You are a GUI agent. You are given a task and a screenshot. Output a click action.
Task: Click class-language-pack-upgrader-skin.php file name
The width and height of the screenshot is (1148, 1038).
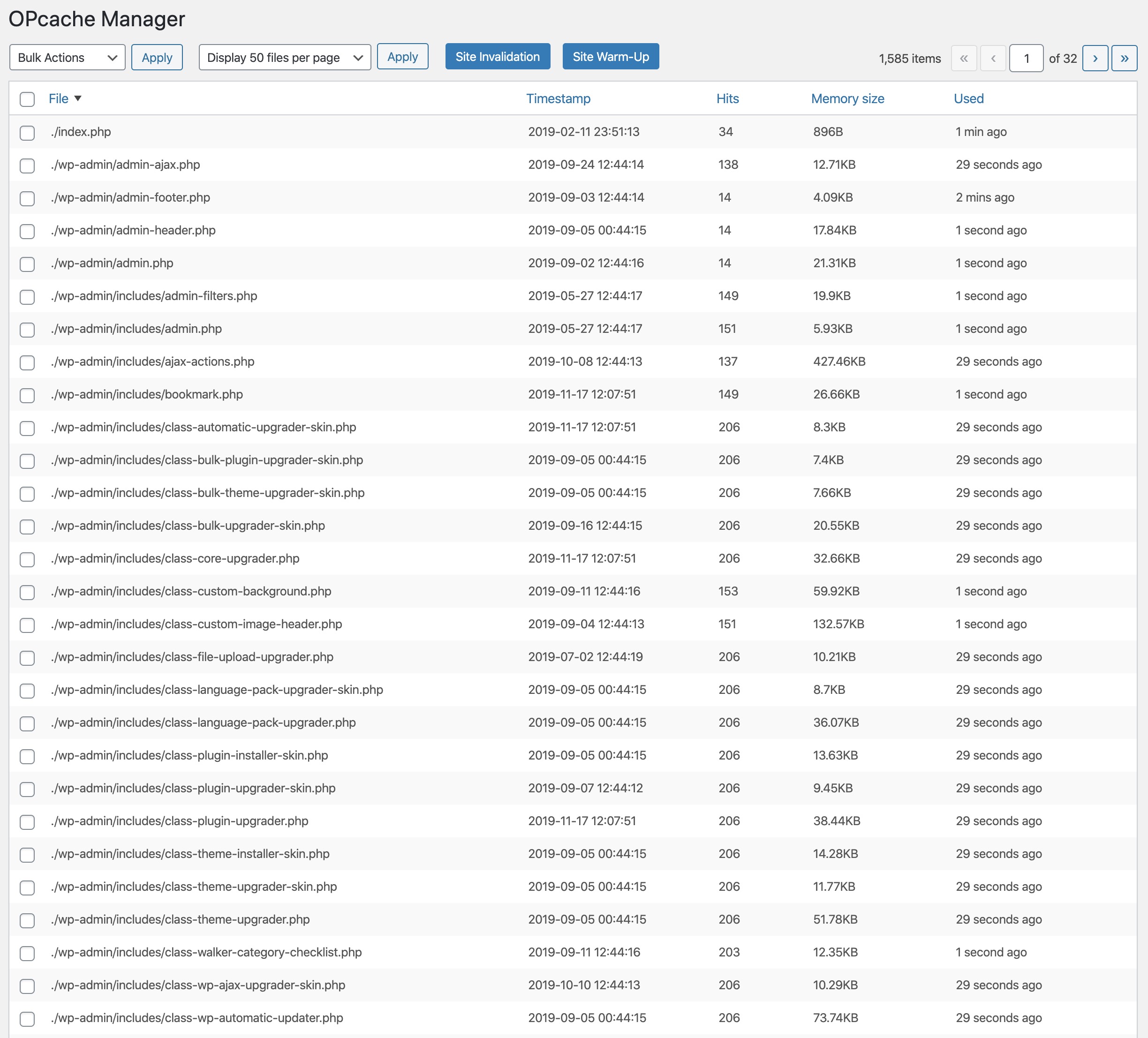tap(217, 690)
